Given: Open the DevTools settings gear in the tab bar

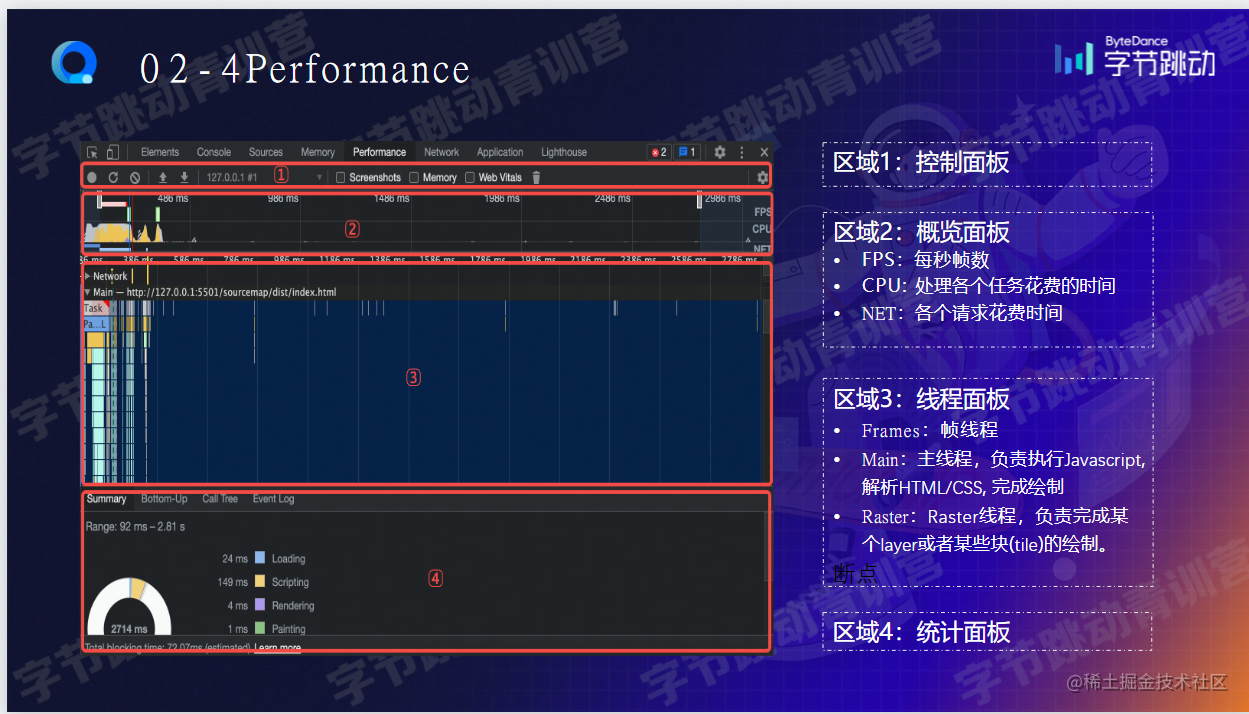Looking at the screenshot, I should [719, 152].
